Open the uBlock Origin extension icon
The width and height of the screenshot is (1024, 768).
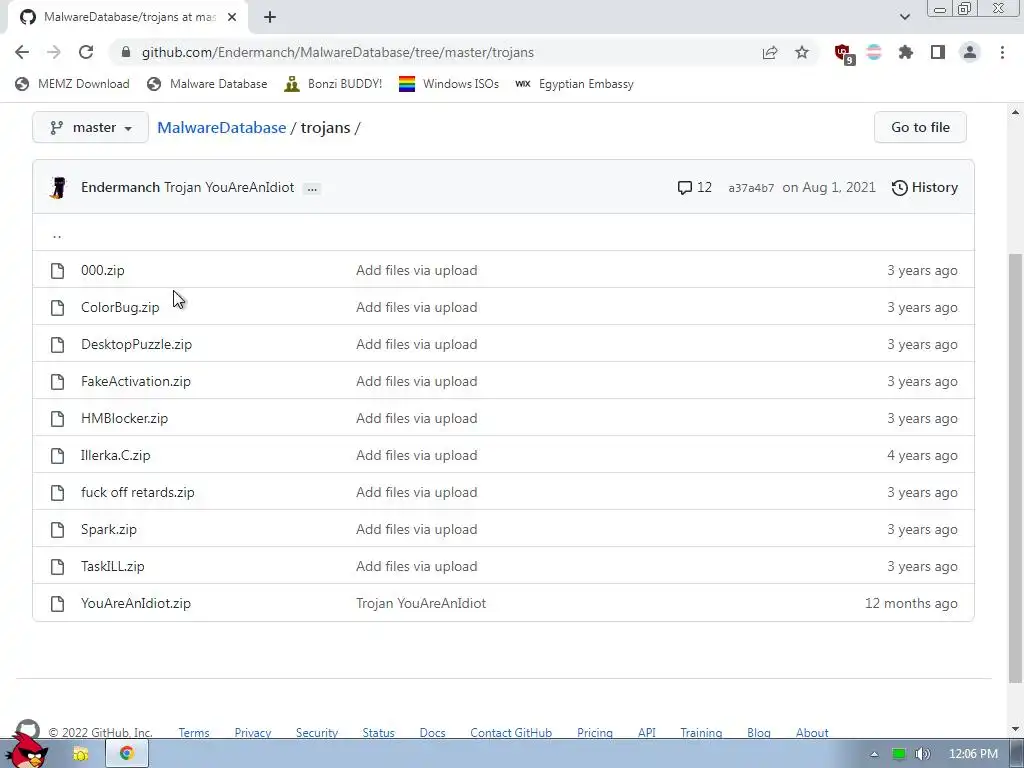pyautogui.click(x=844, y=54)
